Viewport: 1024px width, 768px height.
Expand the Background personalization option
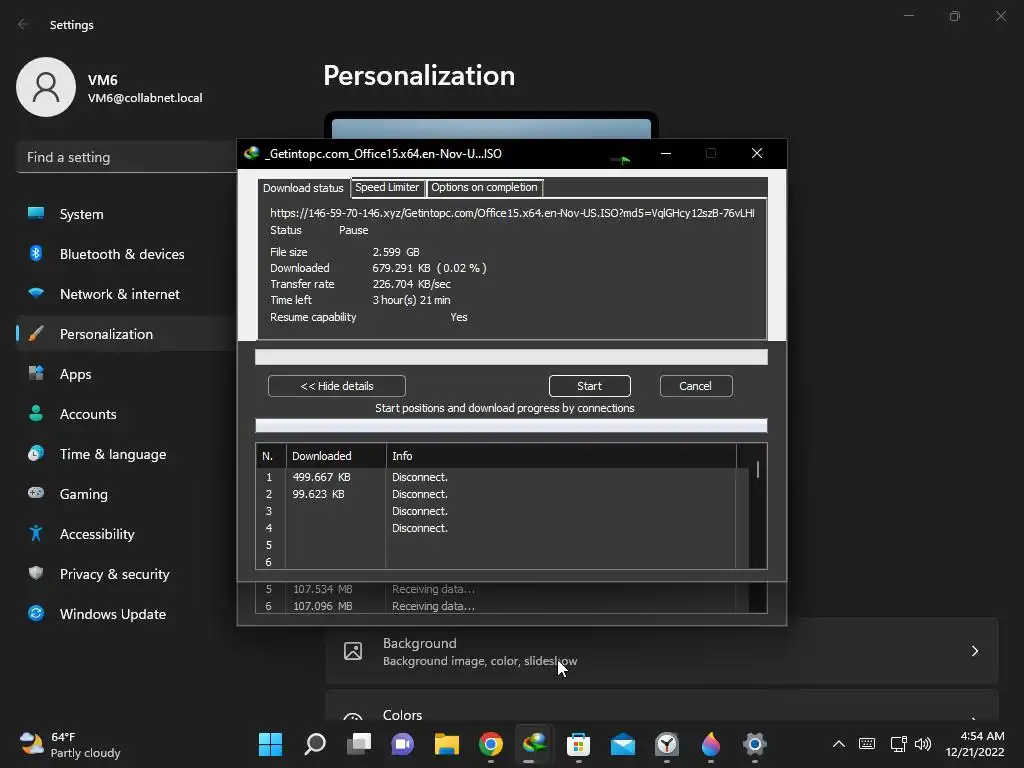tap(662, 651)
